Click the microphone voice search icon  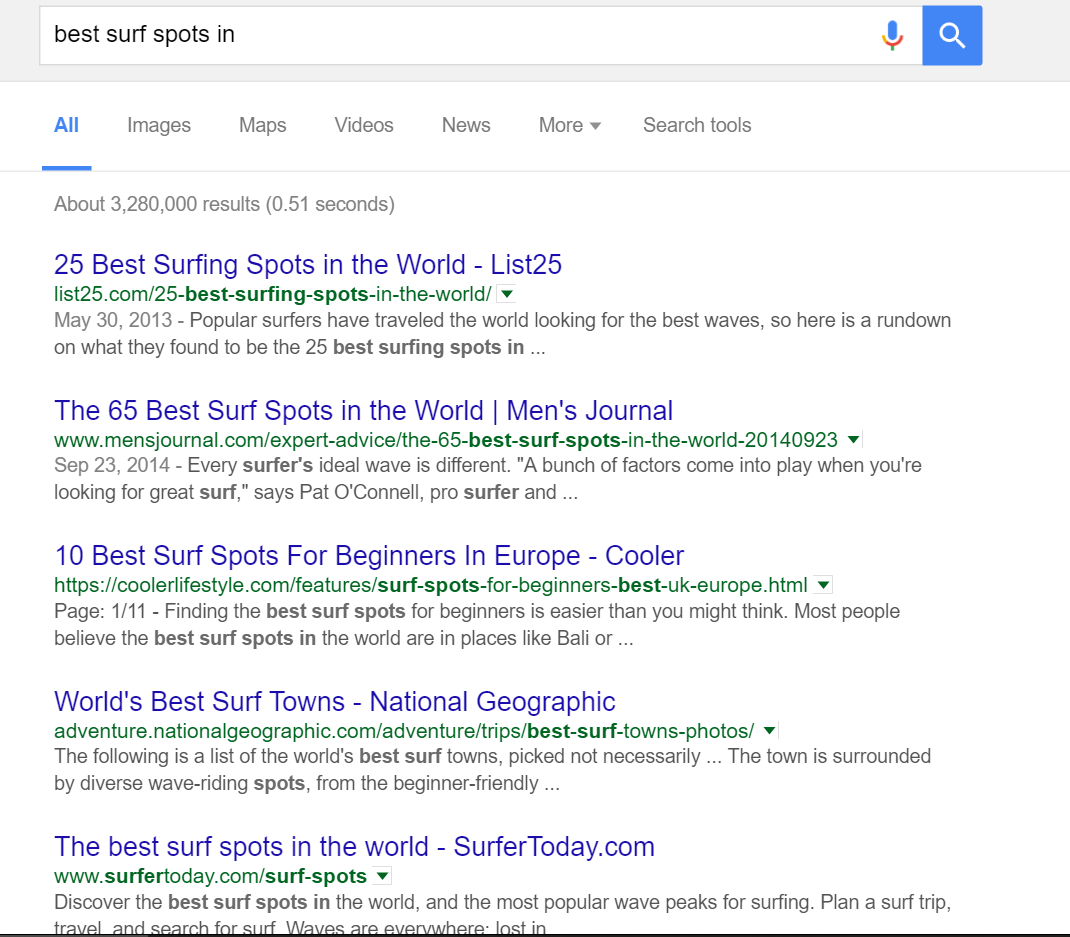[892, 35]
